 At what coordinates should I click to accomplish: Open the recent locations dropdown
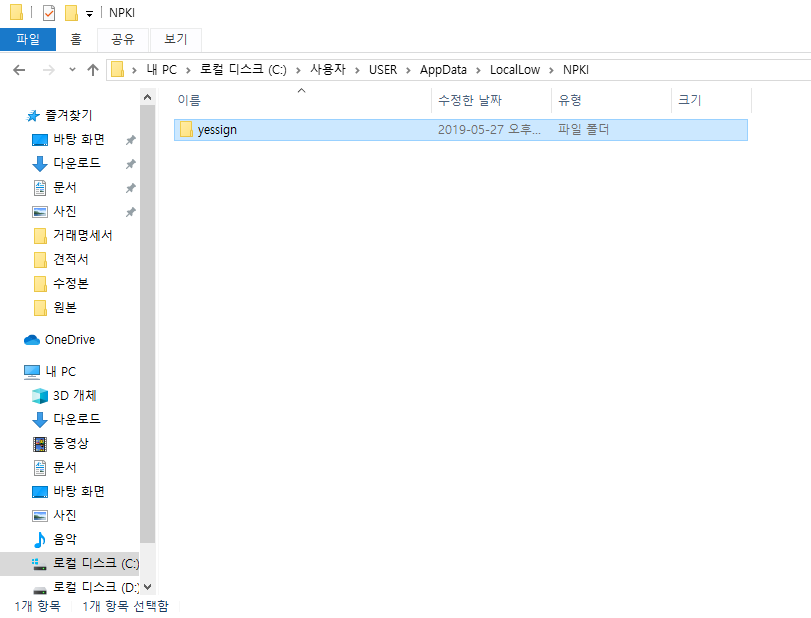click(72, 69)
